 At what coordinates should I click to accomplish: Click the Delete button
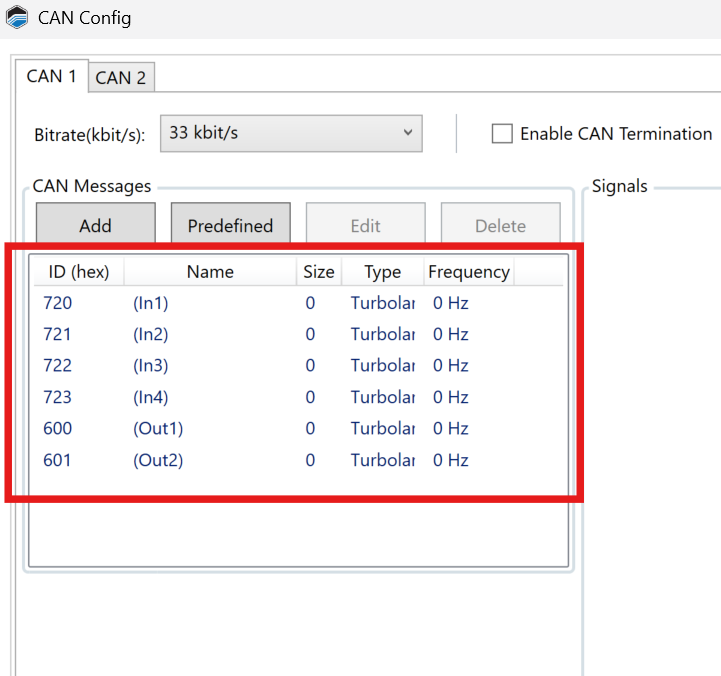click(x=500, y=225)
